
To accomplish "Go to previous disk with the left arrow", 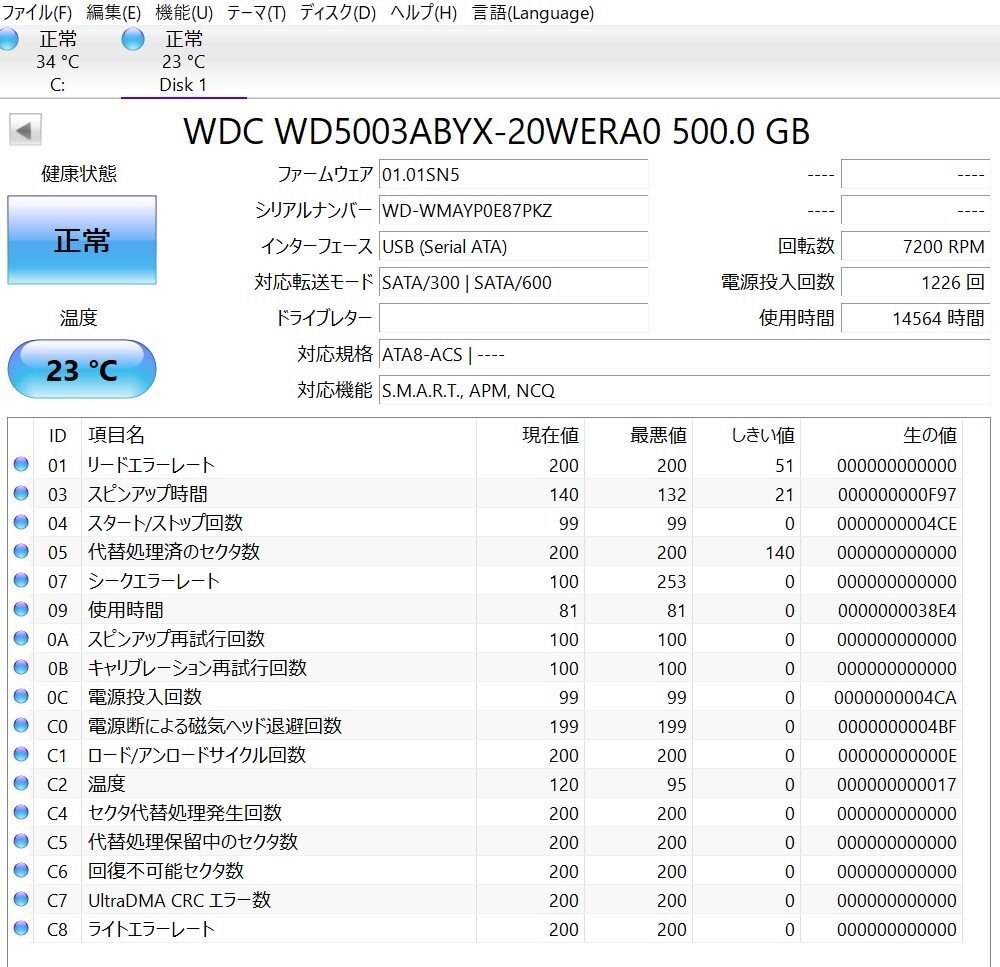I will 25,130.
